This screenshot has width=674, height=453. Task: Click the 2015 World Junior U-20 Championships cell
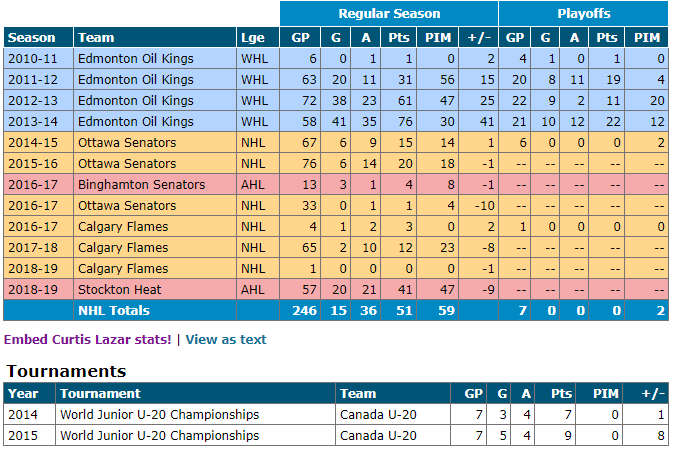tap(195, 435)
